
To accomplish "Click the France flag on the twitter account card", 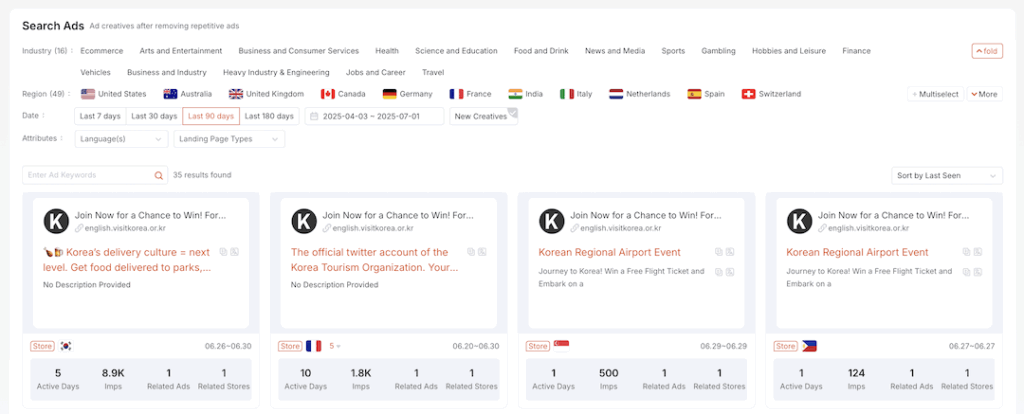I will tap(313, 346).
